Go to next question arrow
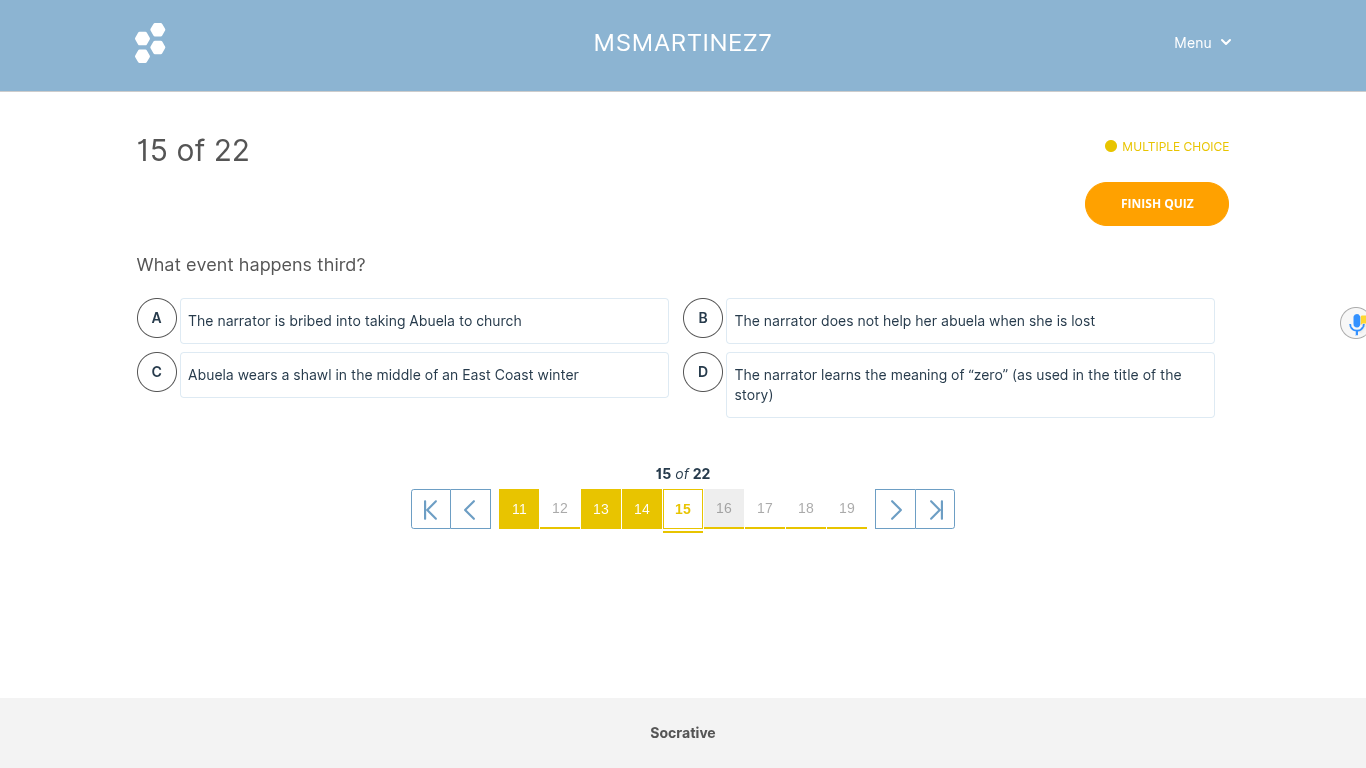1366x768 pixels. point(895,509)
